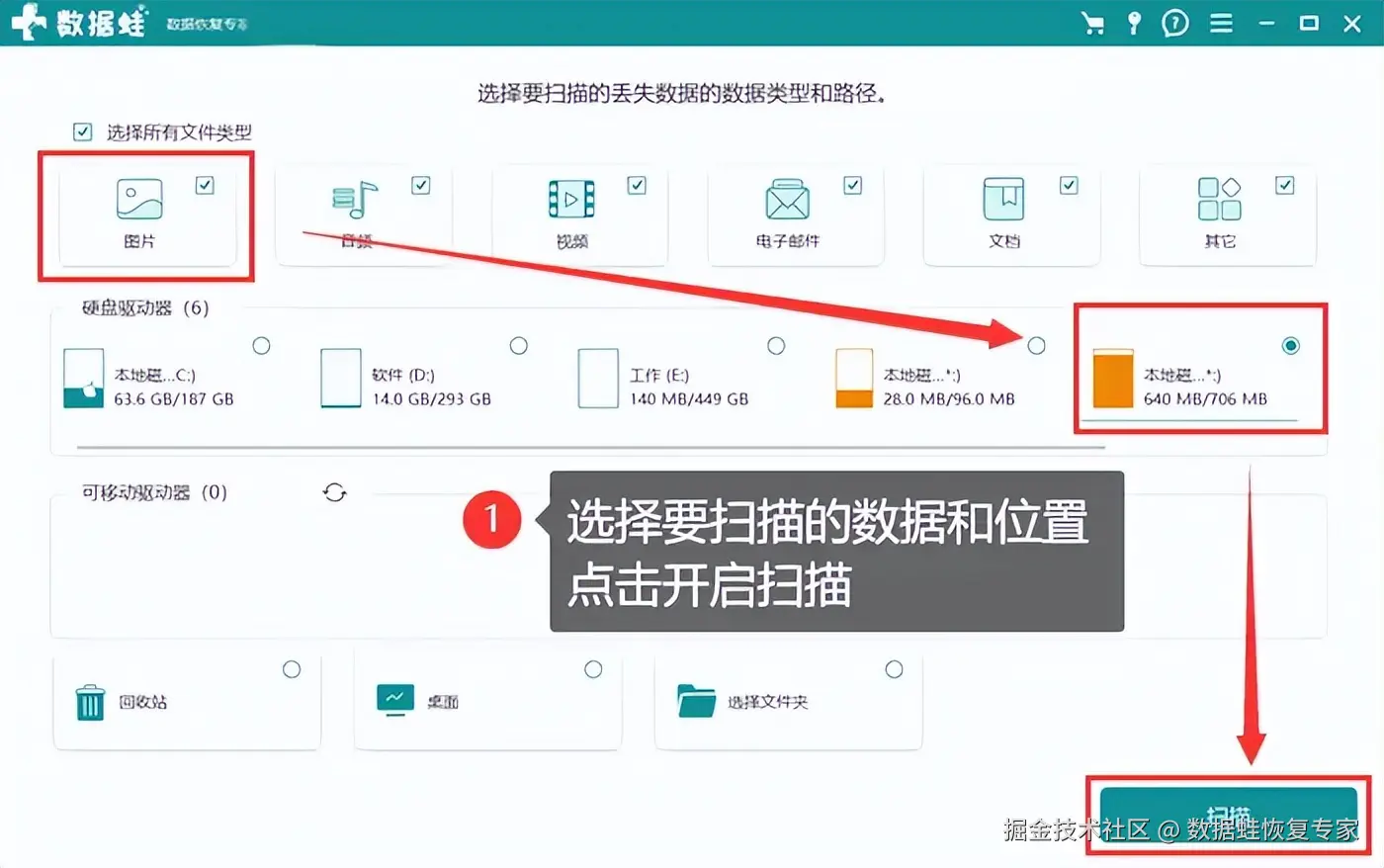Click the 图片 picture type icon

(139, 199)
